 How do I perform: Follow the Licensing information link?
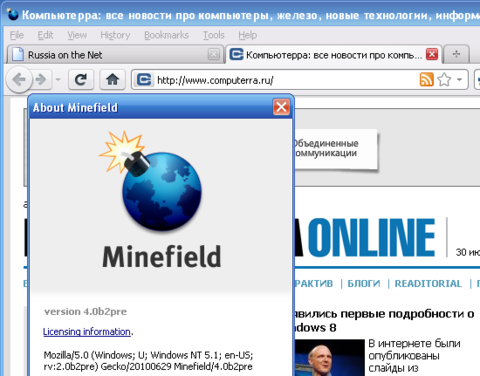pyautogui.click(x=87, y=332)
